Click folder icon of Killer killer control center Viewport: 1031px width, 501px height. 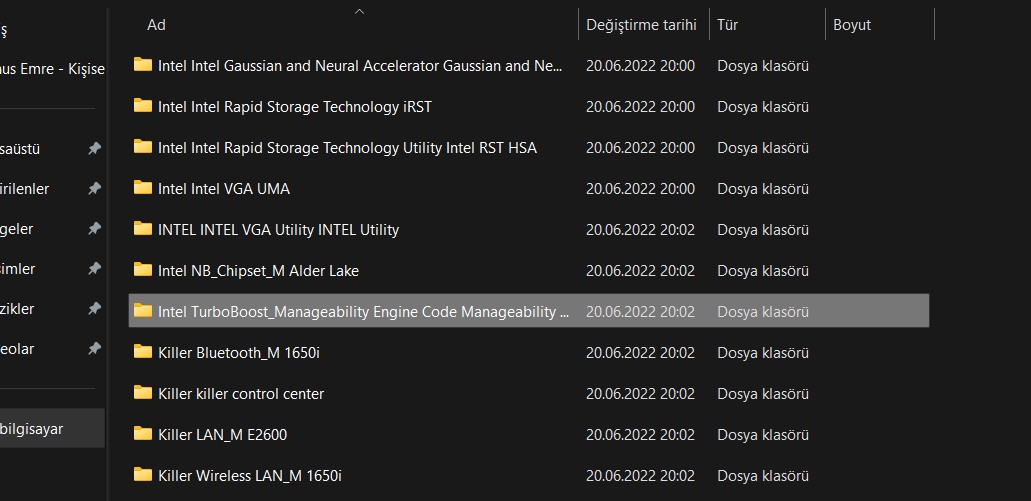(142, 393)
